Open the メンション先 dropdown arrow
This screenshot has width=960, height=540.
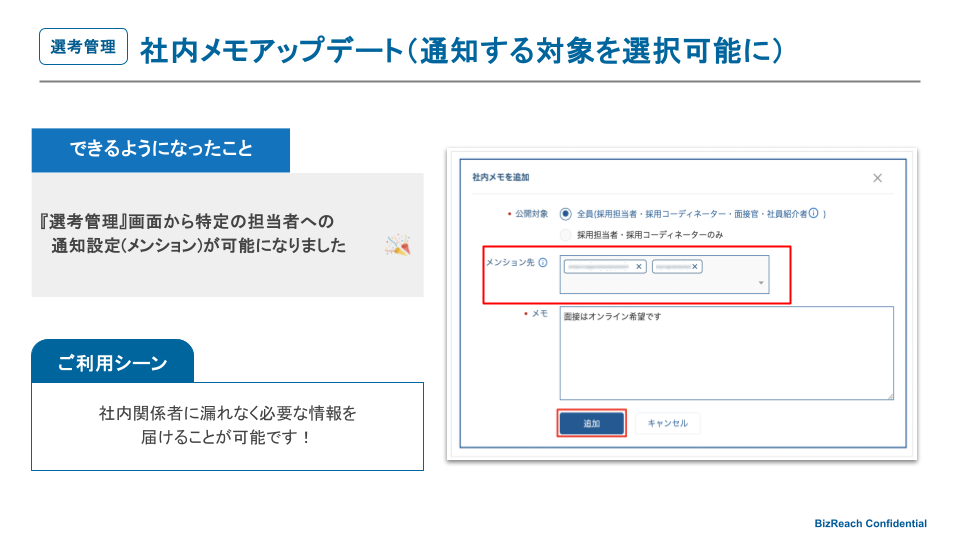pyautogui.click(x=761, y=283)
